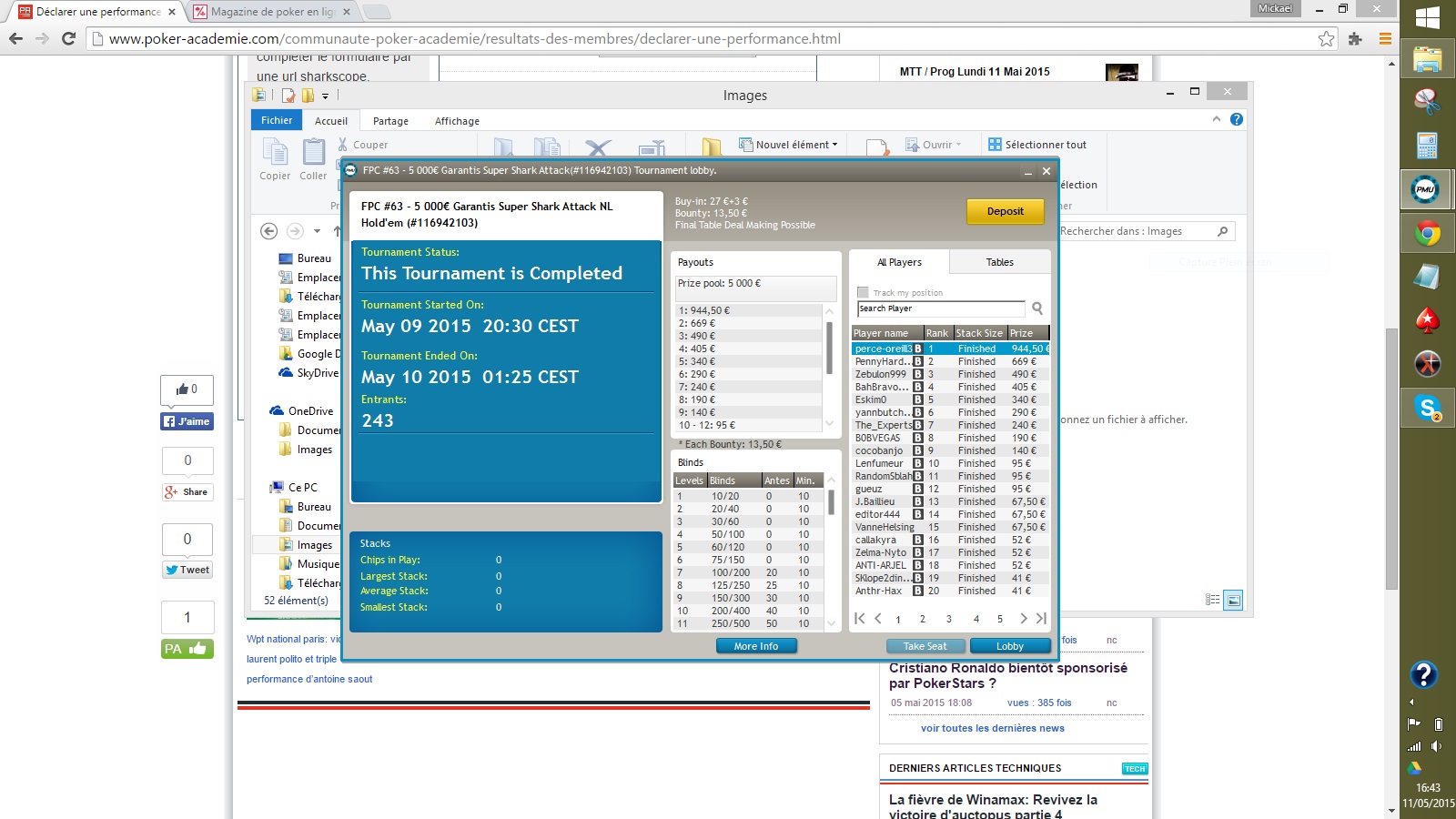The image size is (1456, 819).
Task: Switch to large icons view in Images window
Action: tap(1233, 601)
